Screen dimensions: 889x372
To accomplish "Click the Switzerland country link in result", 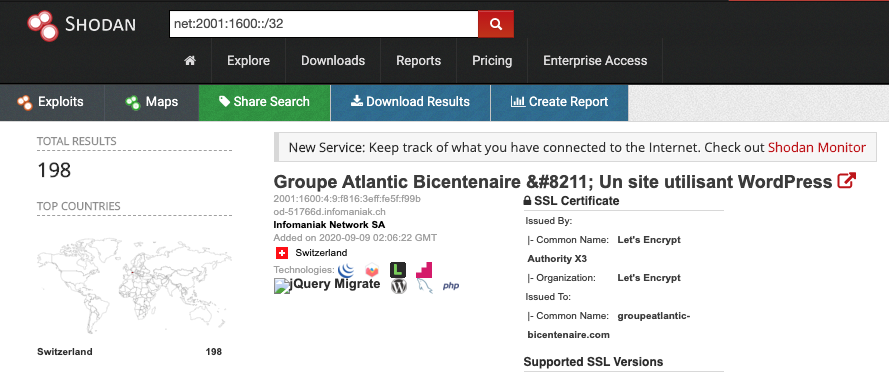I will tap(321, 253).
